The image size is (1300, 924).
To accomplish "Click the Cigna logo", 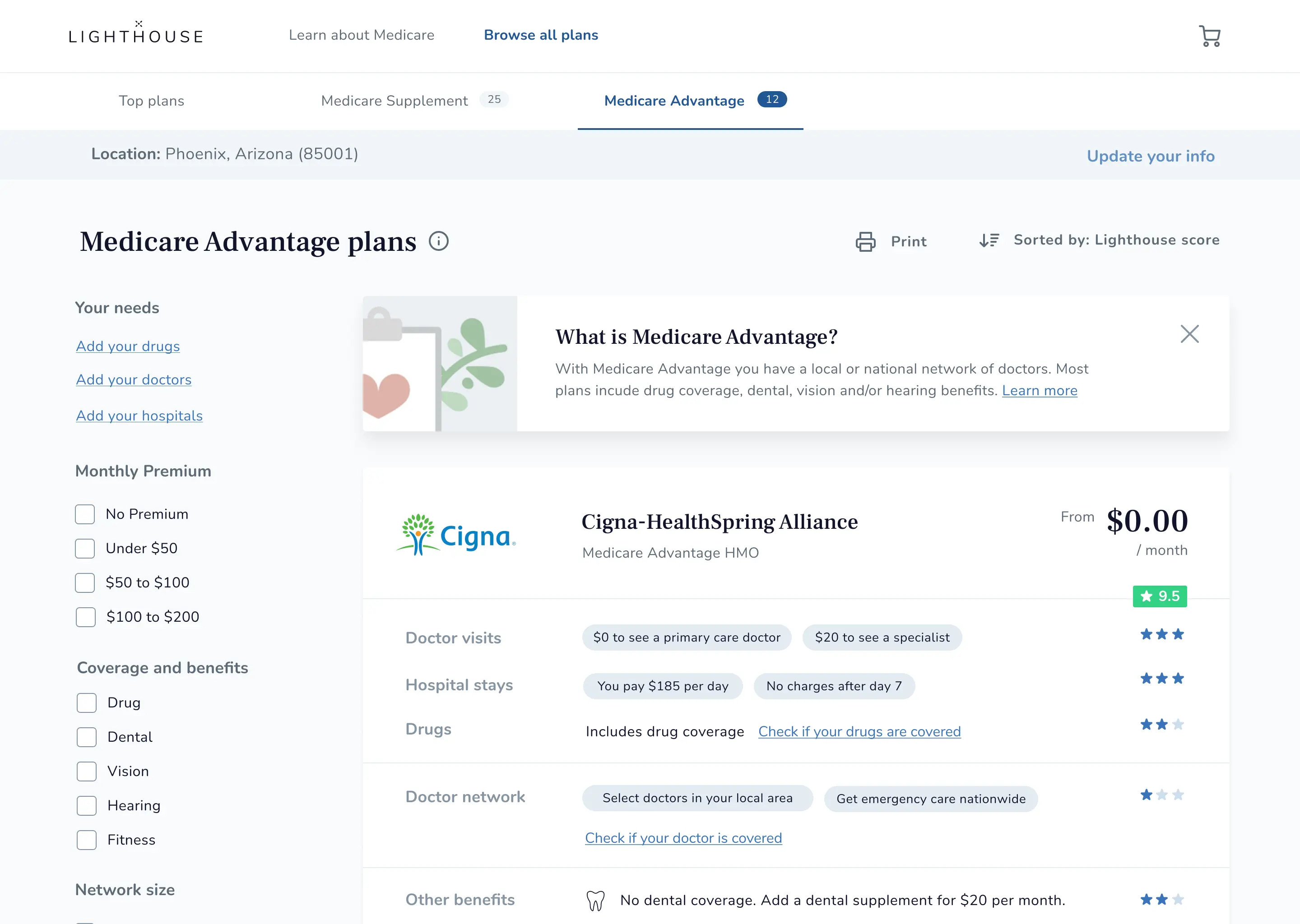I will (x=456, y=535).
